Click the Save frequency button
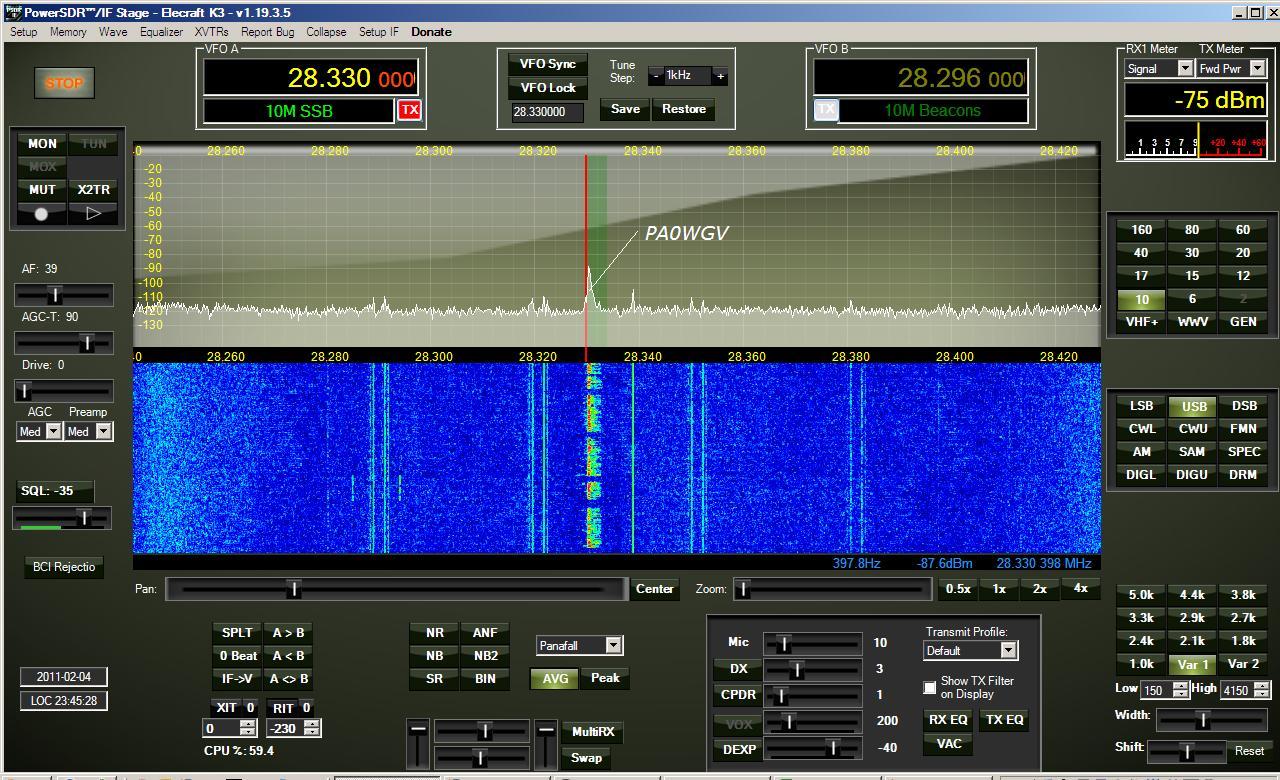Screen dimensions: 1280x780 pyautogui.click(x=625, y=109)
